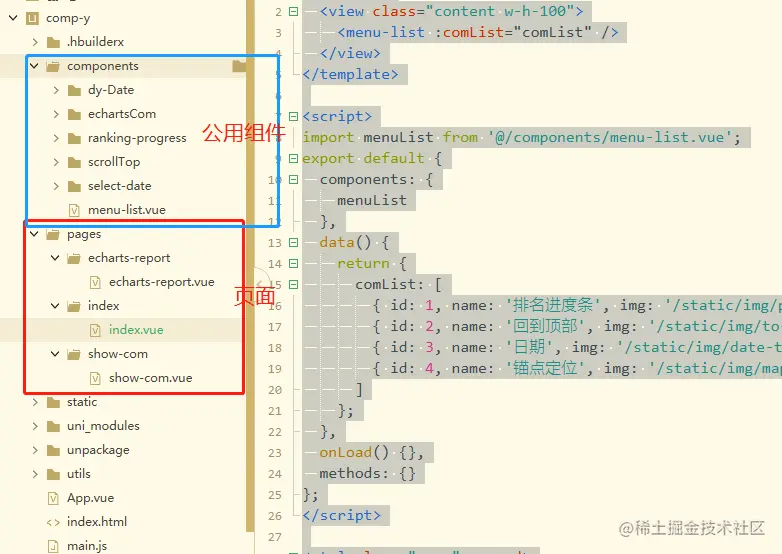
Task: Click the unpackage folder icon
Action: 53,450
